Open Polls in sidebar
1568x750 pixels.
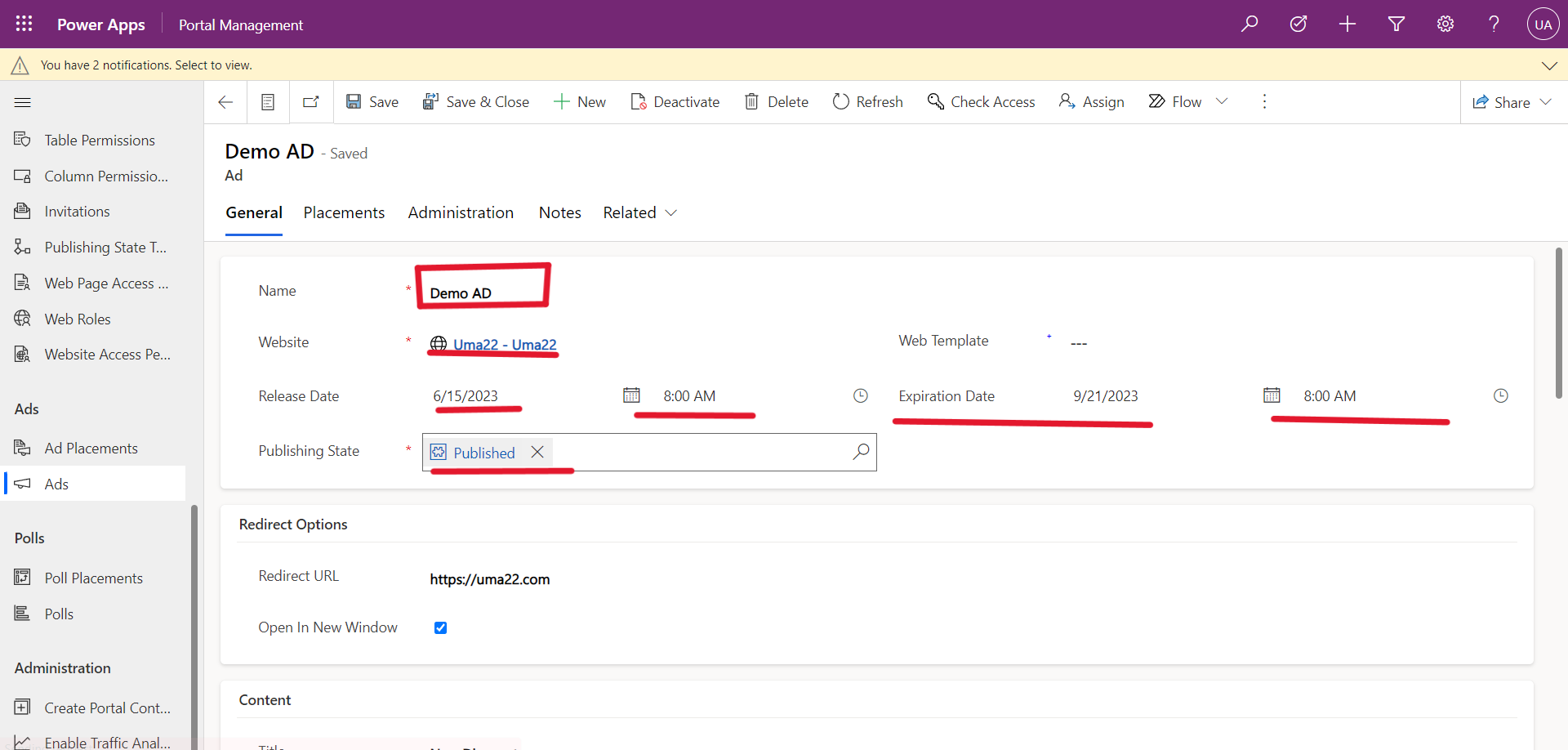point(95,614)
